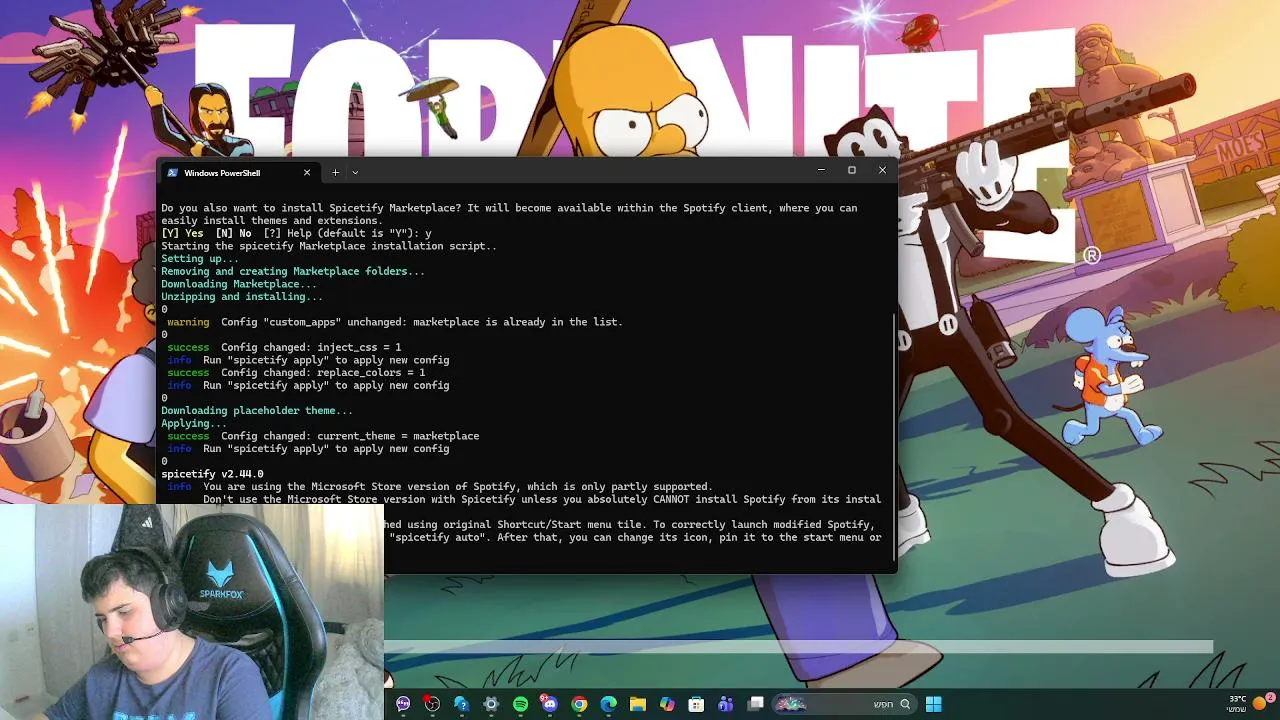Open Discord from the taskbar
The image size is (1280, 720).
click(549, 704)
